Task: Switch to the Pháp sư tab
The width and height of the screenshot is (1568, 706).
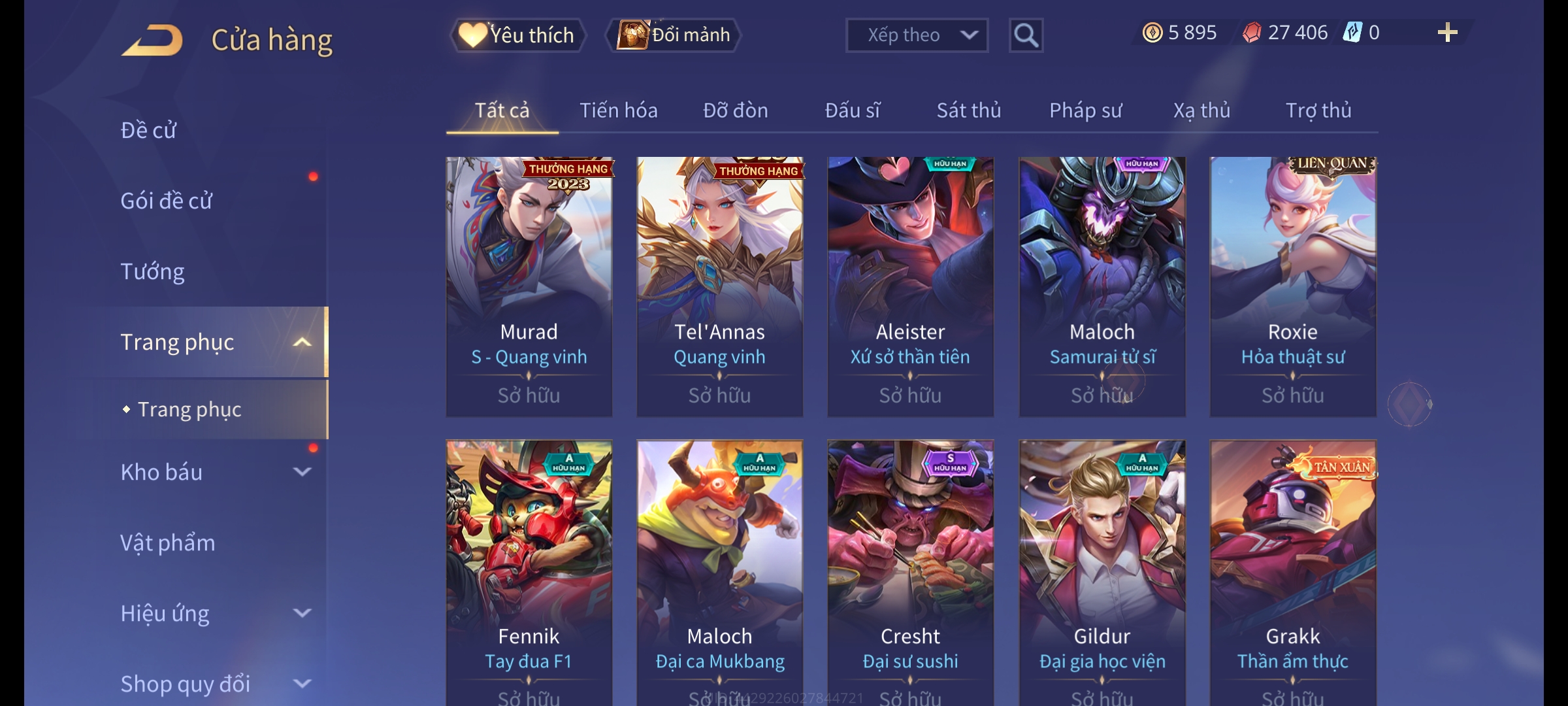Action: coord(1085,110)
